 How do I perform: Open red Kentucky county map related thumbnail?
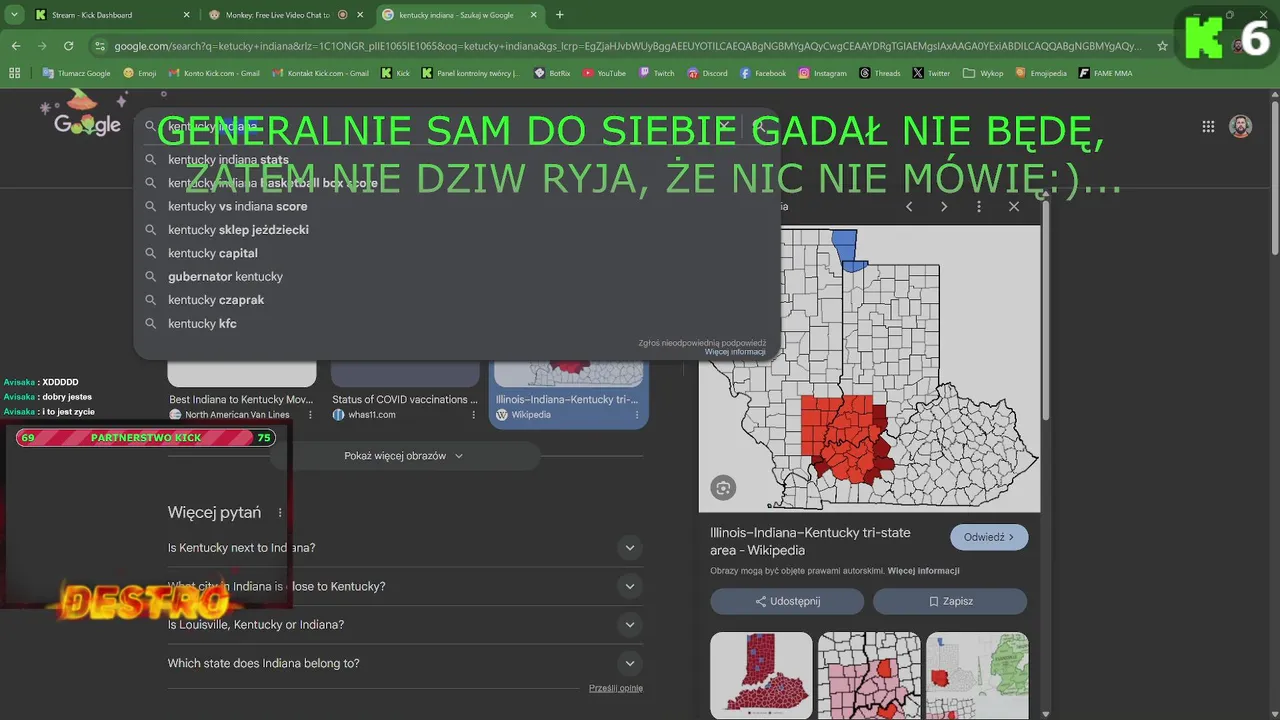(761, 675)
